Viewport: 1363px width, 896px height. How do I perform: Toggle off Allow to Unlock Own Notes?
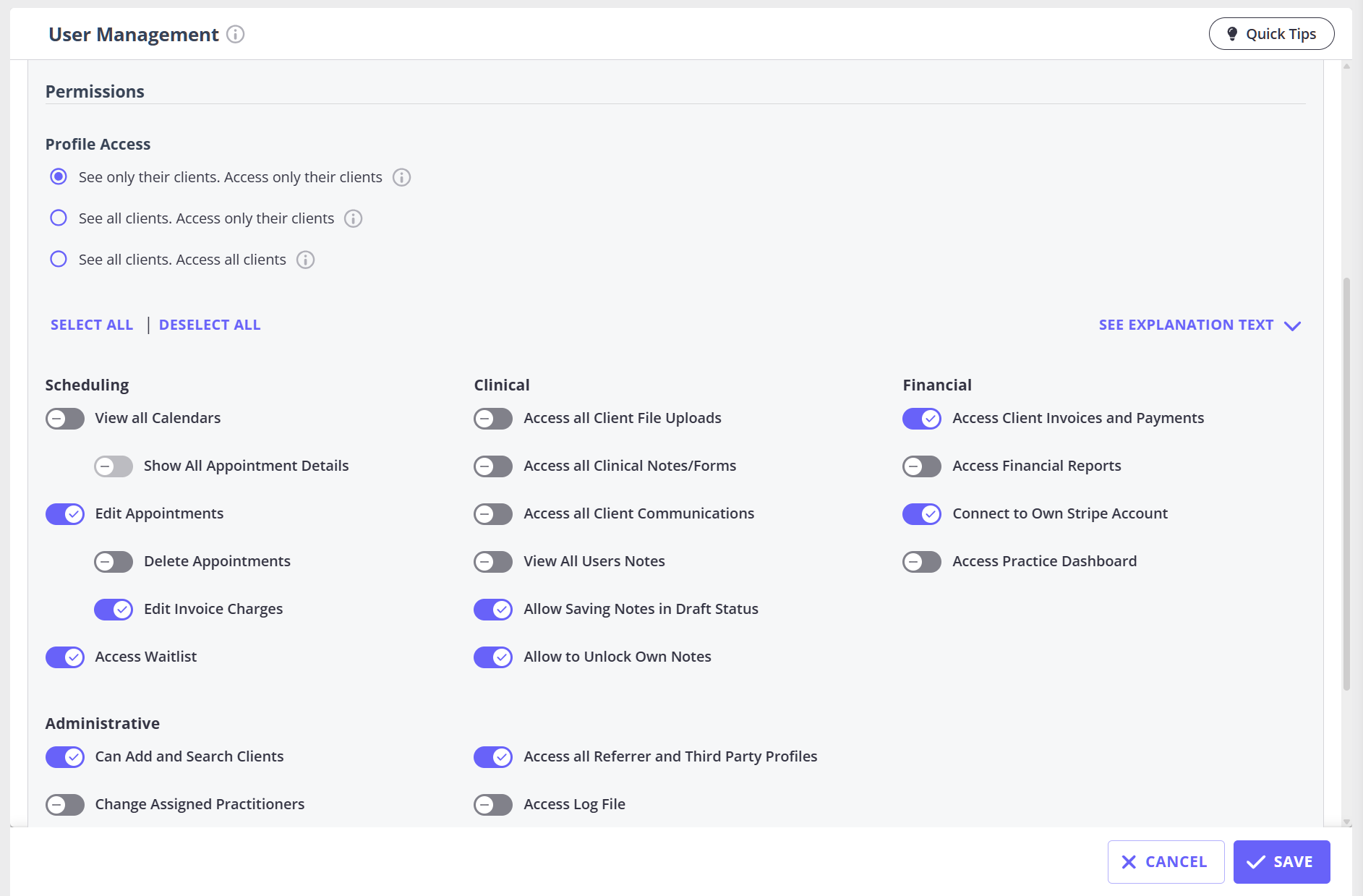(x=493, y=657)
